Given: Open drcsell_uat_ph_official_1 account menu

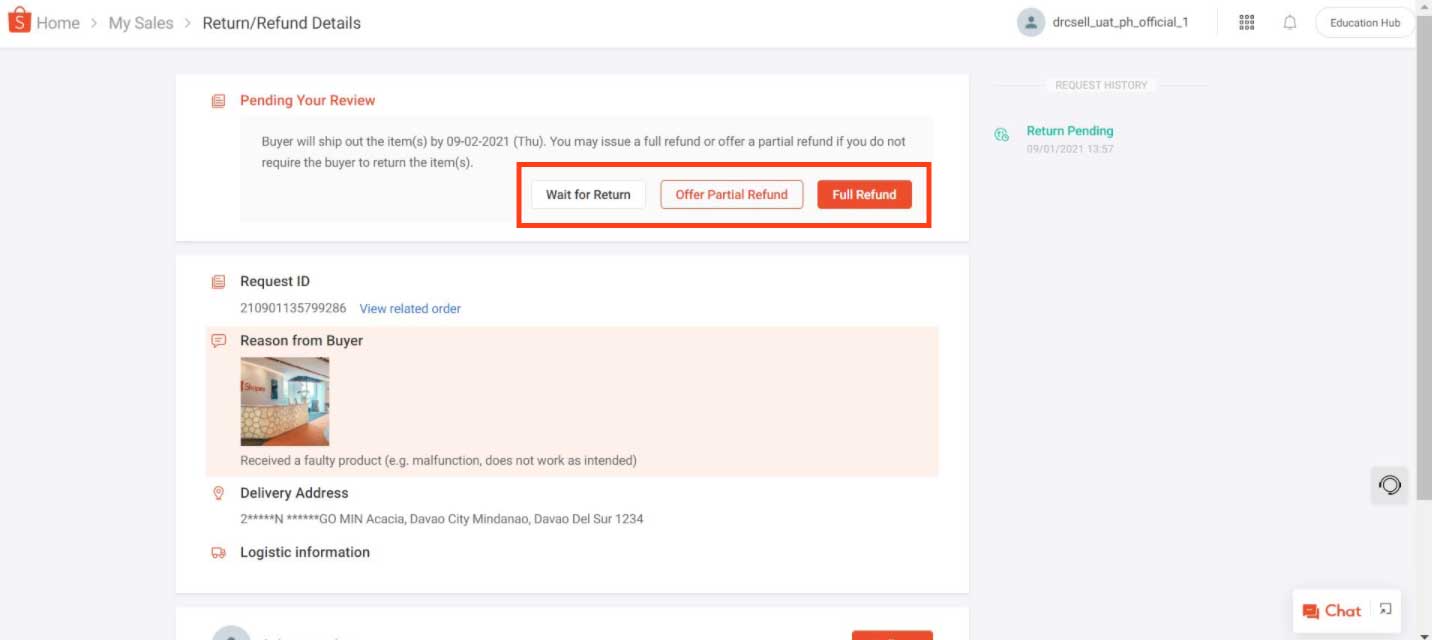Looking at the screenshot, I should 1119,22.
